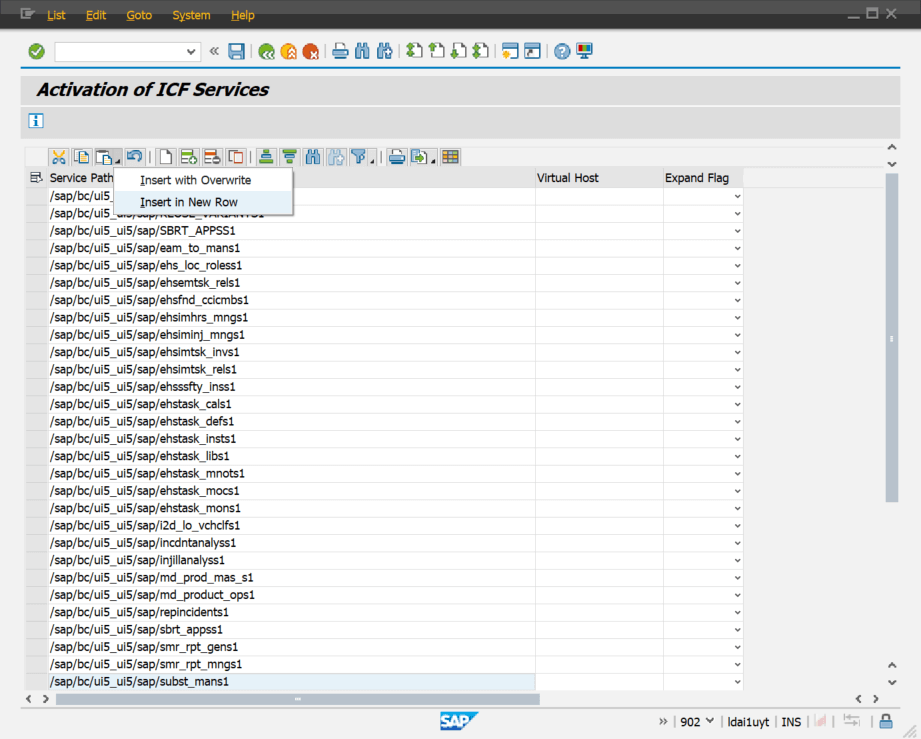The width and height of the screenshot is (921, 739).
Task: Click the Export spreadsheet icon
Action: coord(419,157)
